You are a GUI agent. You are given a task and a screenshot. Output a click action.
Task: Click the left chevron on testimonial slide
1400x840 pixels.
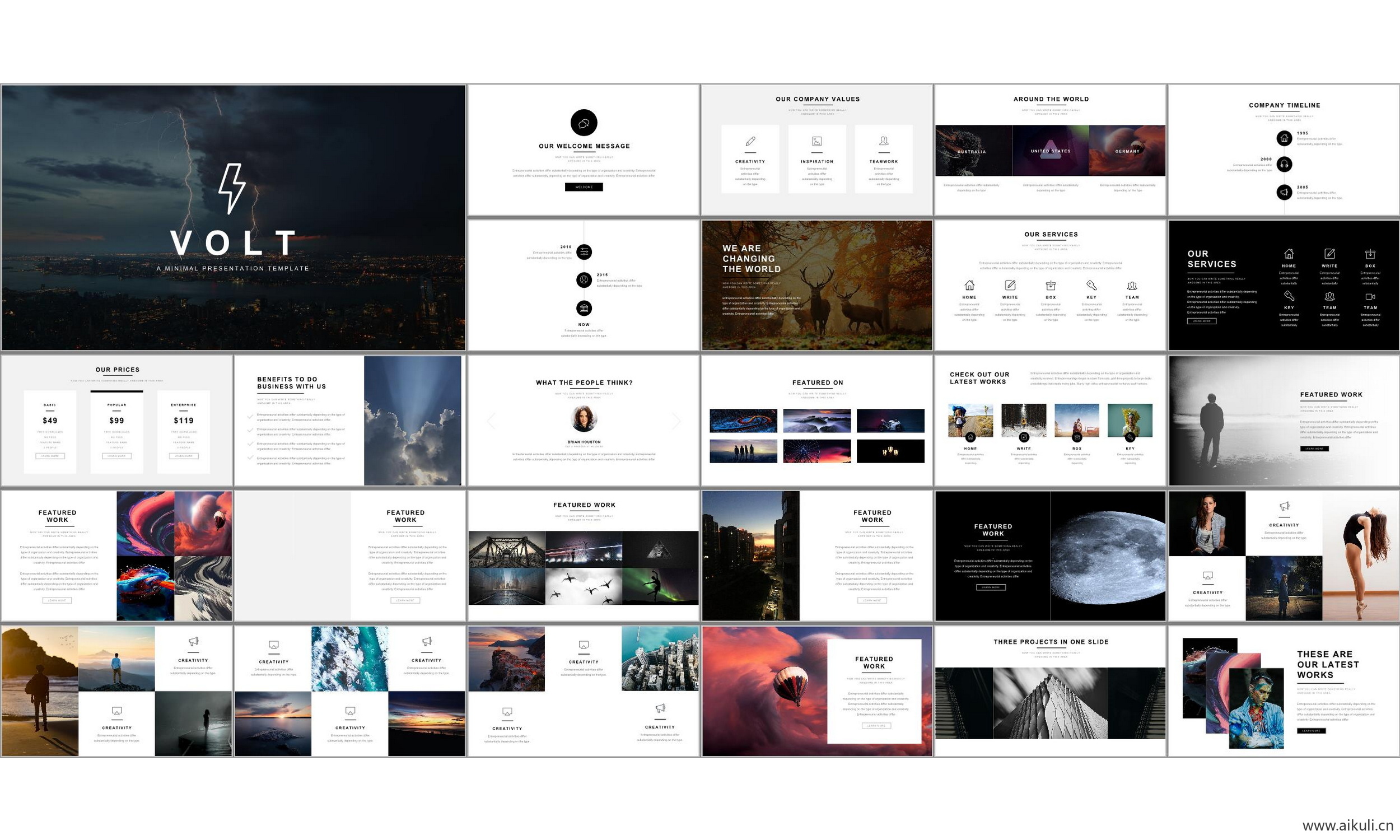point(491,421)
